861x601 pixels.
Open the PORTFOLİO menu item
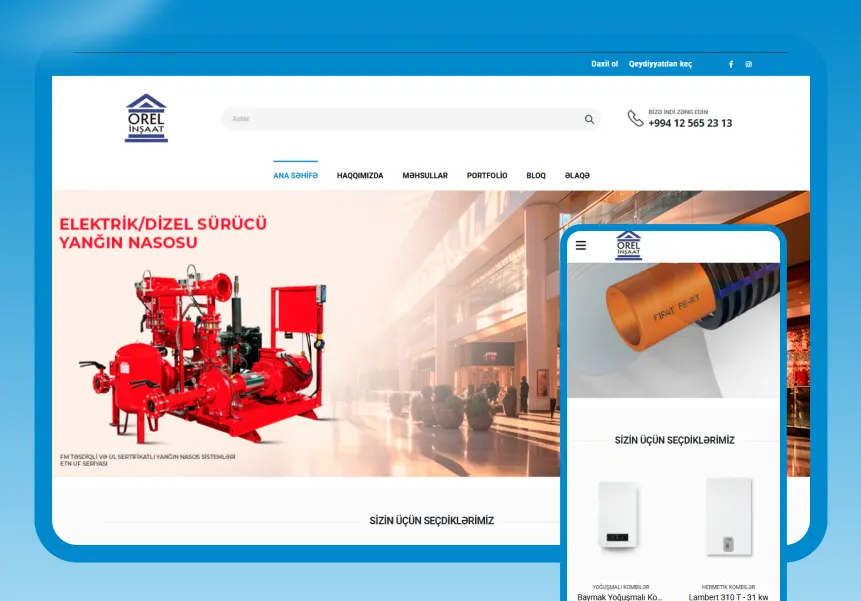pyautogui.click(x=487, y=175)
